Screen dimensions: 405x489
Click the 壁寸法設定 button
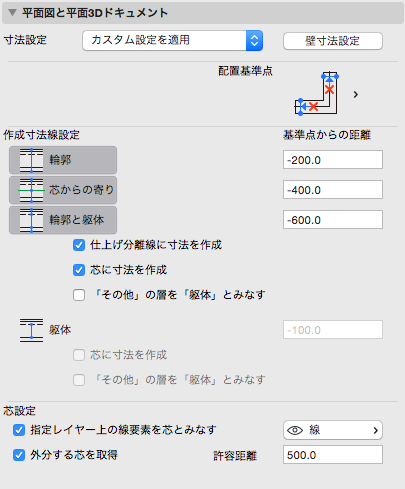(x=333, y=41)
